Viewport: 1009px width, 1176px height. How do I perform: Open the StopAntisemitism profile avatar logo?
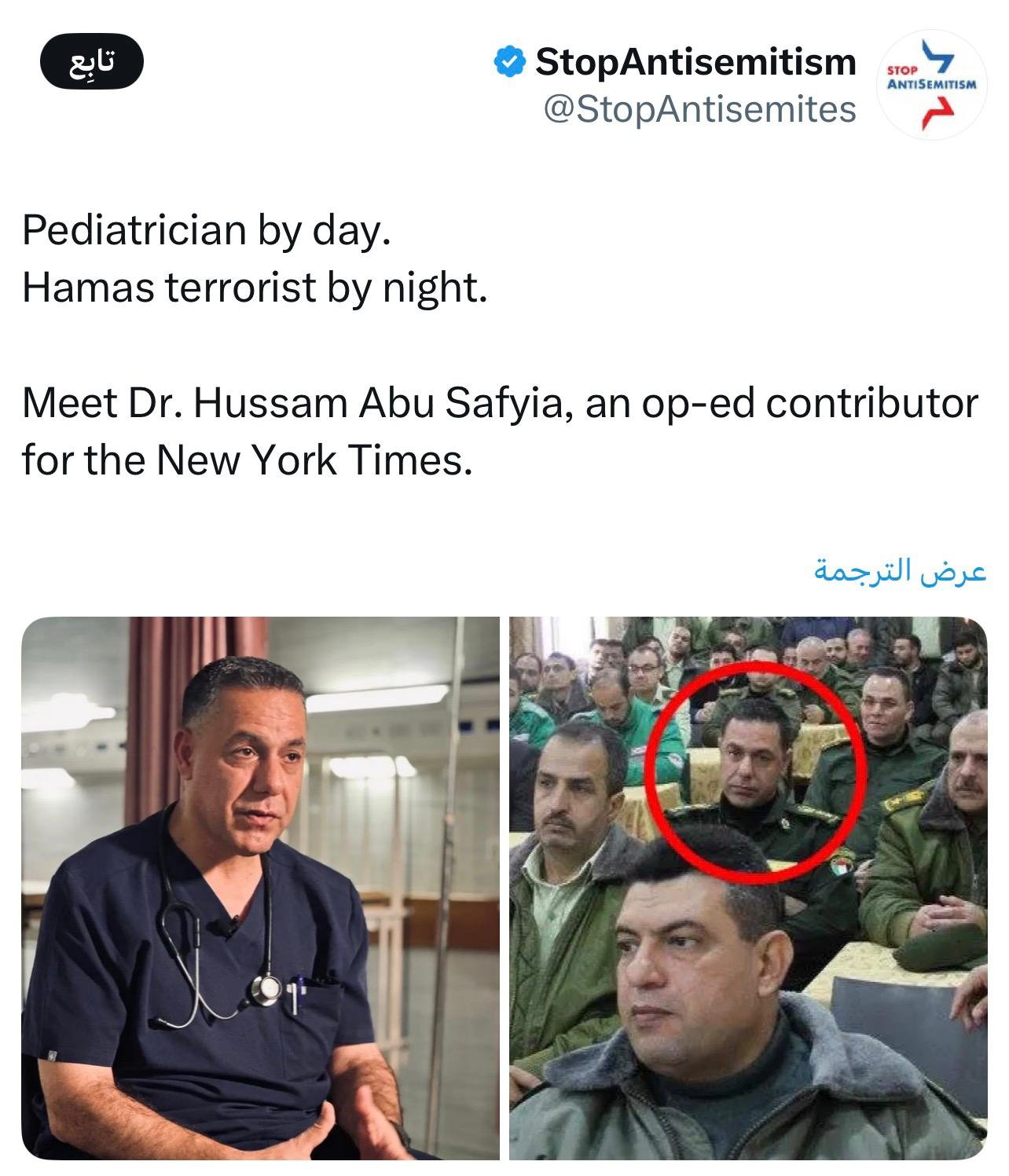tap(931, 85)
